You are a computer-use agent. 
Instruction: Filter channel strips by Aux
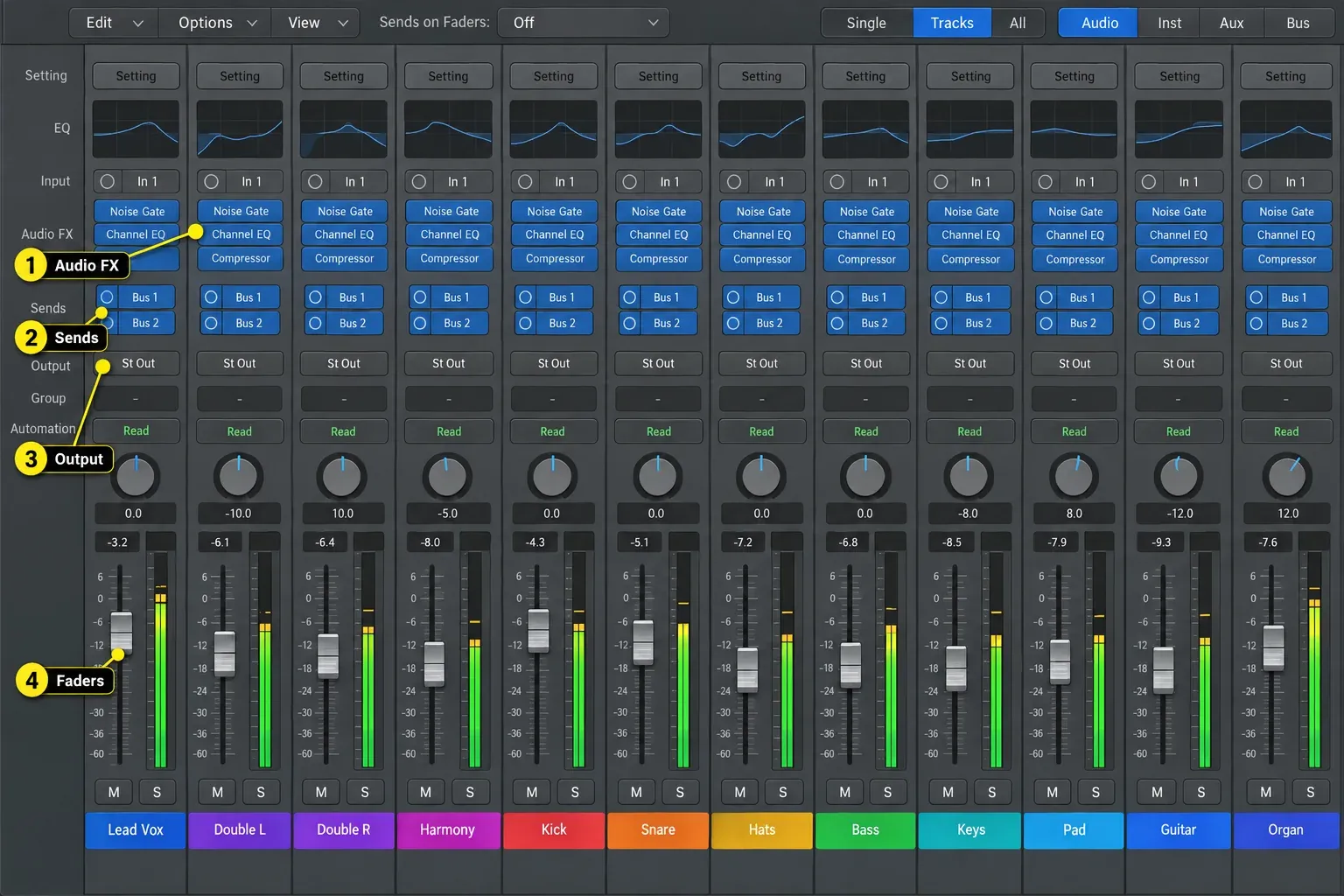1231,23
